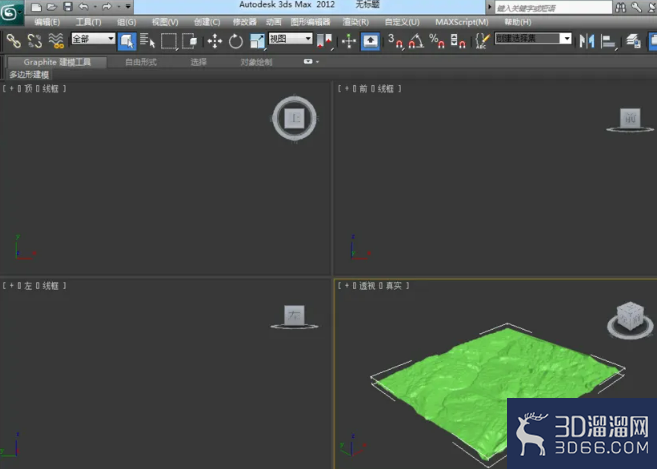Open the 3ds Max application menu logo
Image resolution: width=657 pixels, height=469 pixels.
click(x=11, y=12)
